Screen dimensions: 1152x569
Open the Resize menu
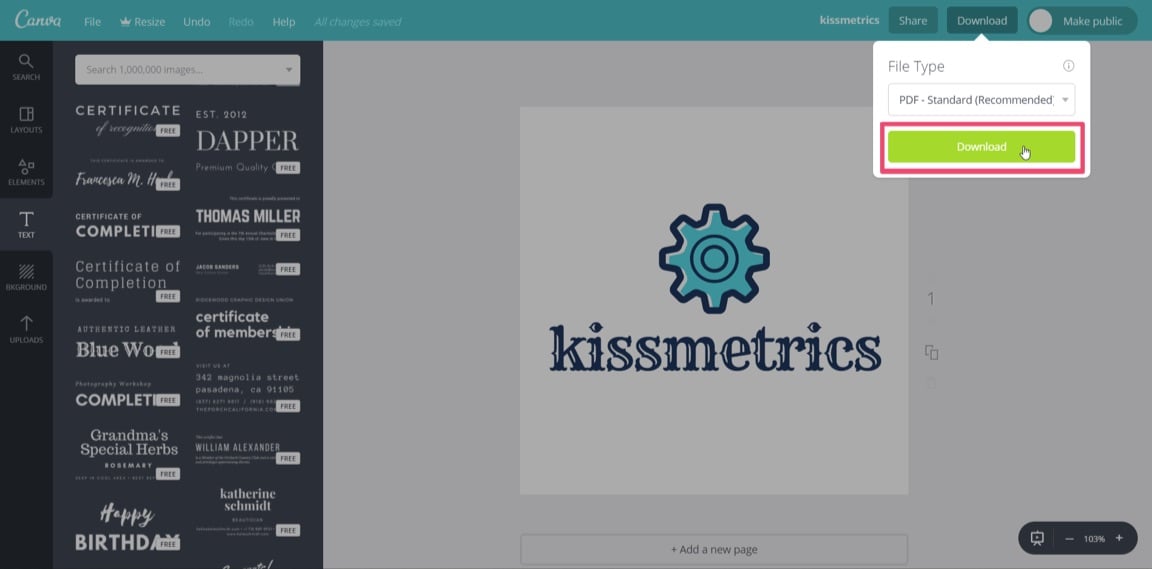pos(143,21)
